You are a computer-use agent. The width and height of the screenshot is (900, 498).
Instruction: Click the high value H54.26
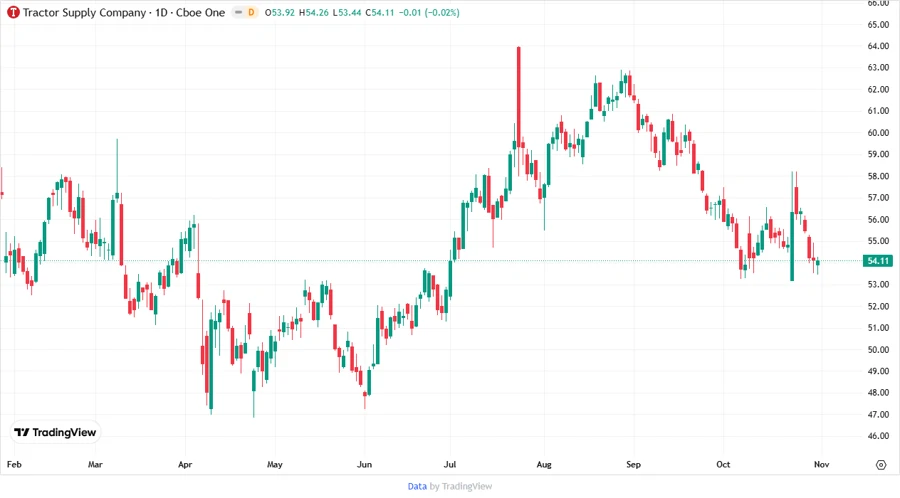point(314,12)
